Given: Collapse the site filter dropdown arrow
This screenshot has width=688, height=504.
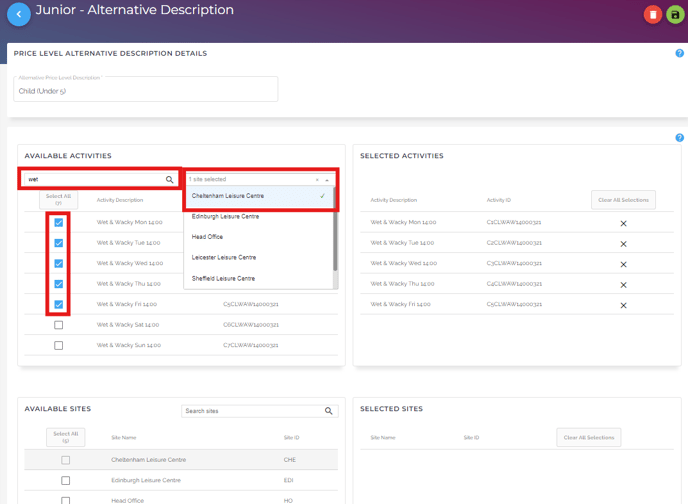Looking at the screenshot, I should pyautogui.click(x=327, y=180).
